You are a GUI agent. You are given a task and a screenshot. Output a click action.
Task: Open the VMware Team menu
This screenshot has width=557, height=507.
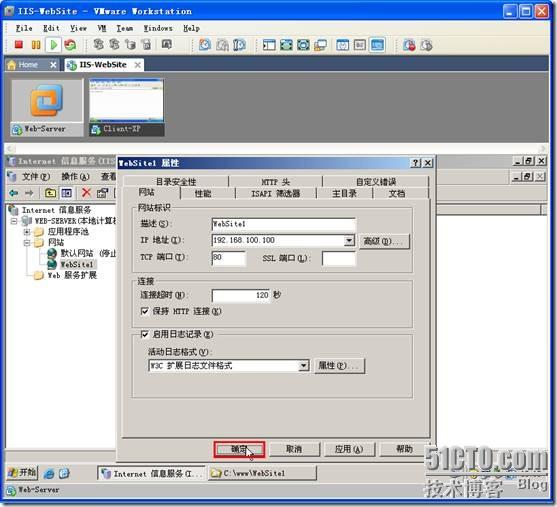[x=125, y=28]
